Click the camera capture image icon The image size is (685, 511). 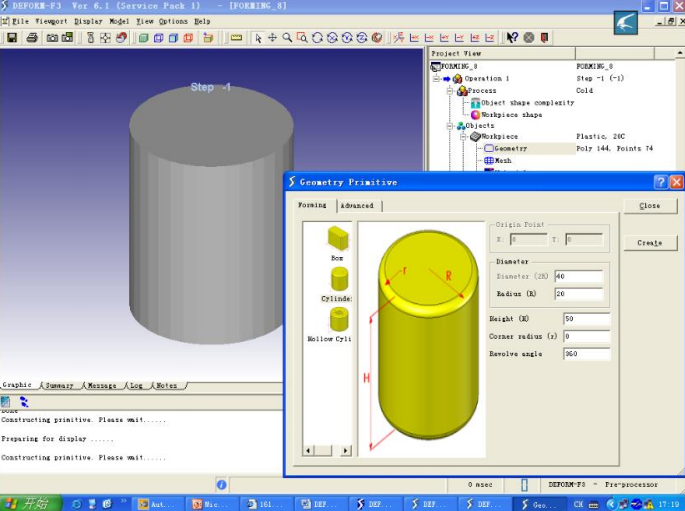point(52,38)
